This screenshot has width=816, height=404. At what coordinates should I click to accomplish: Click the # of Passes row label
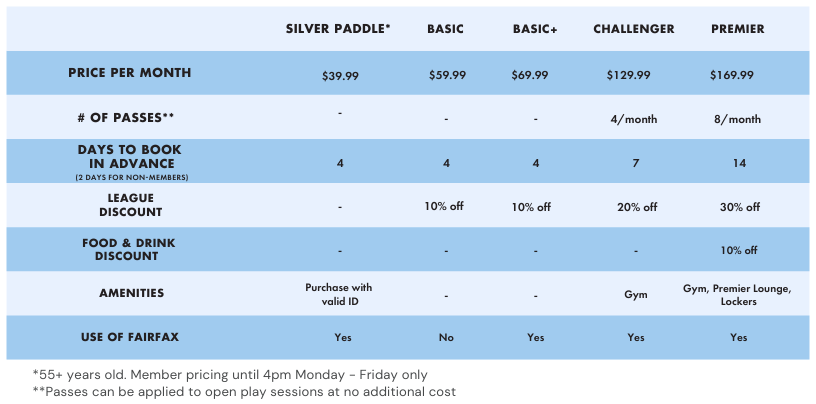click(x=130, y=117)
